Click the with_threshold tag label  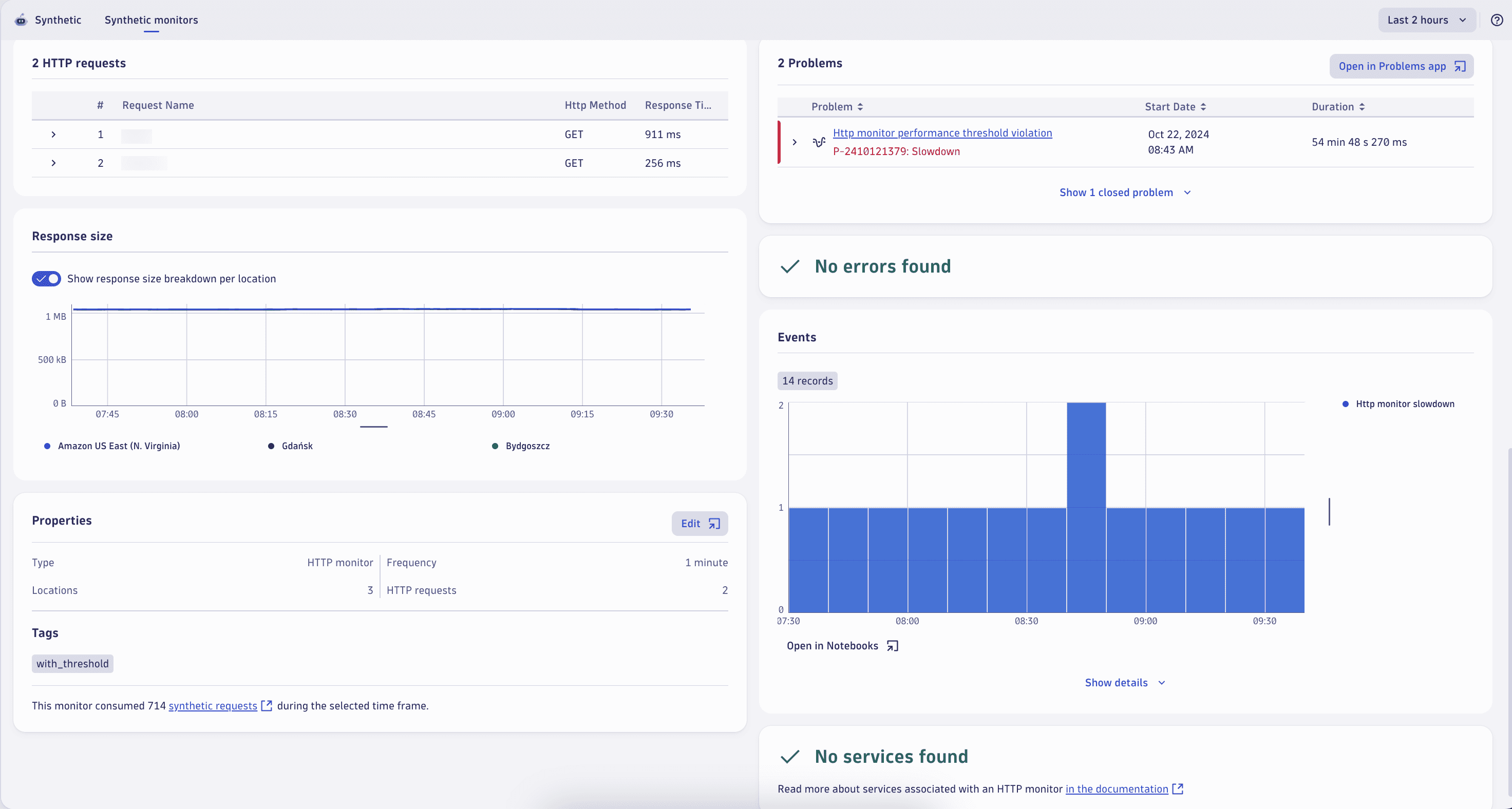[72, 663]
